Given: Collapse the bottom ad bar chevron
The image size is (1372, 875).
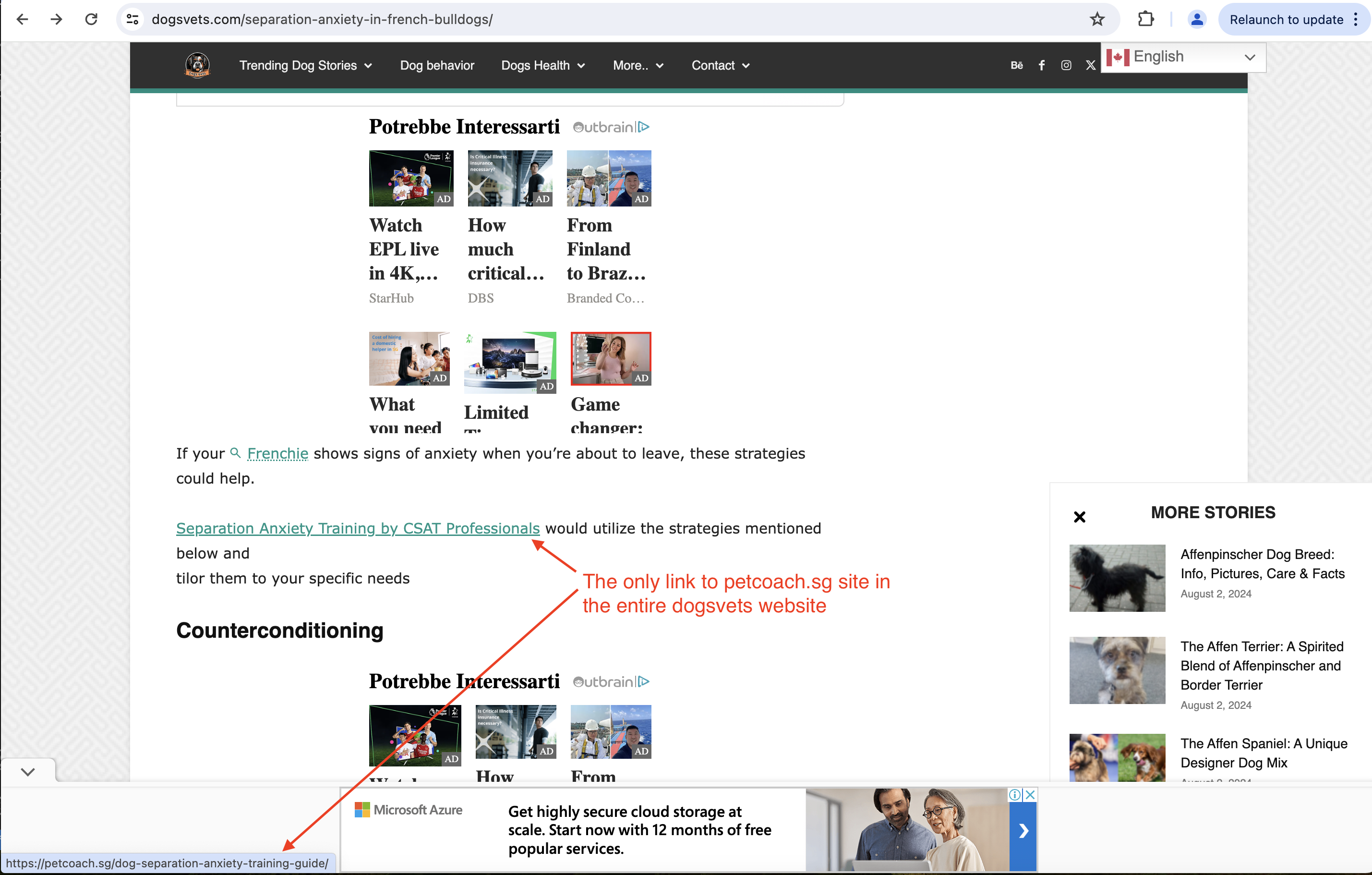Looking at the screenshot, I should (x=28, y=772).
